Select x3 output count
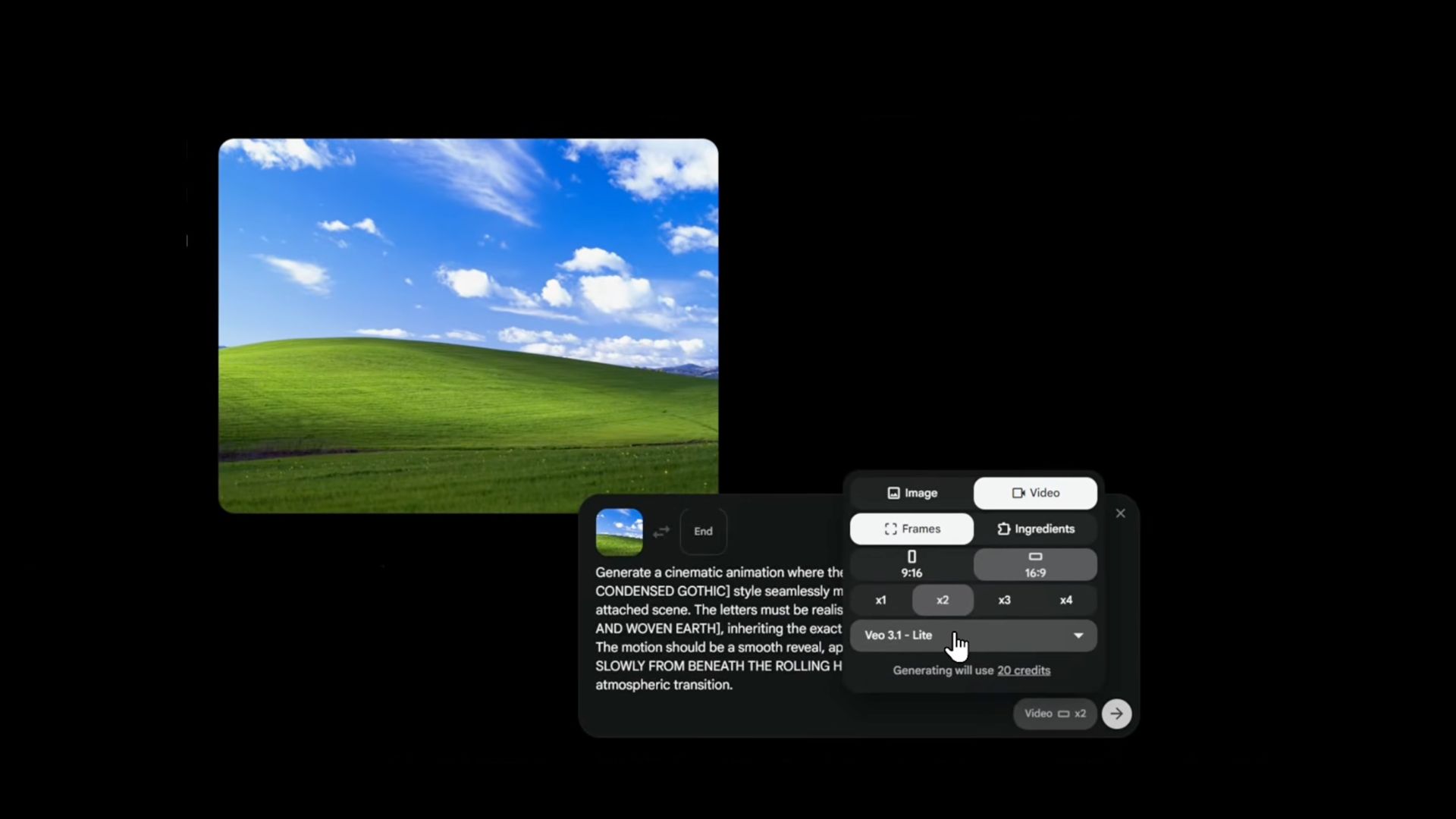The image size is (1456, 819). coord(1004,600)
